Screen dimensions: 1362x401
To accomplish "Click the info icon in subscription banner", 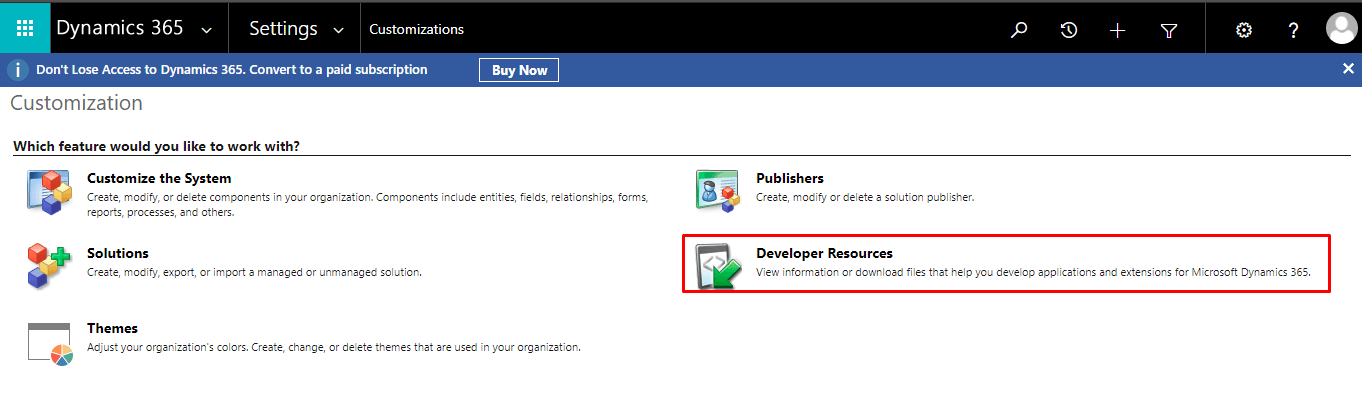I will click(x=17, y=70).
